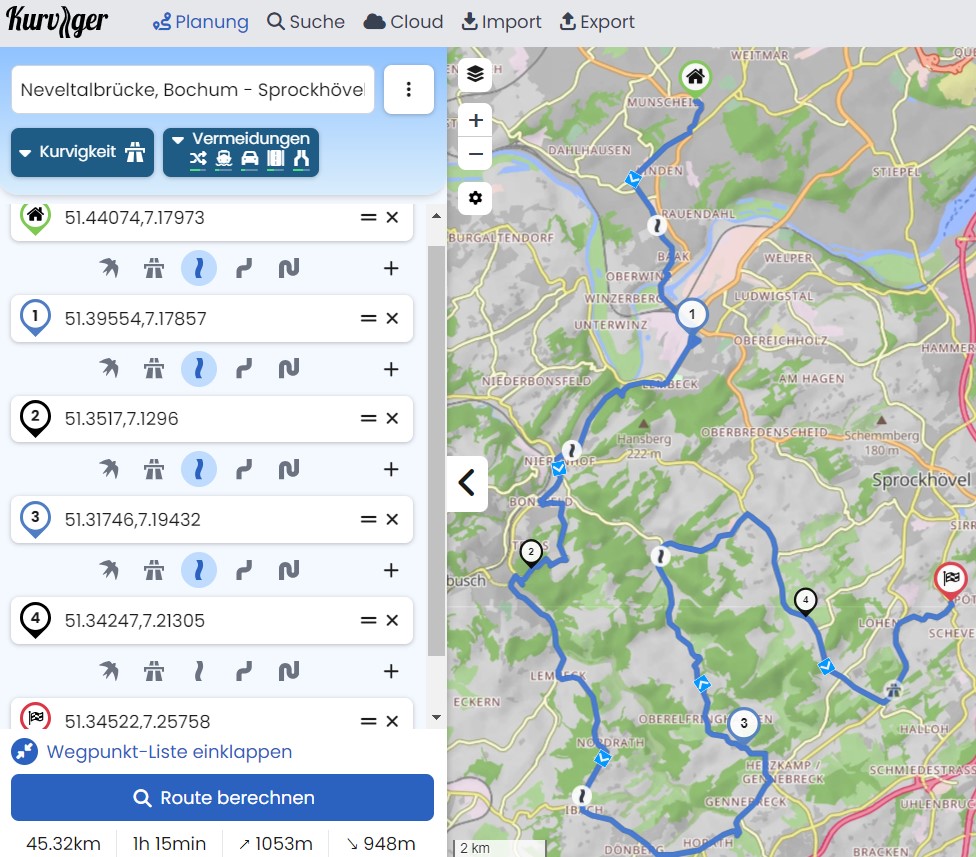
Task: Add waypoint after waypoint 3 with plus
Action: point(391,570)
